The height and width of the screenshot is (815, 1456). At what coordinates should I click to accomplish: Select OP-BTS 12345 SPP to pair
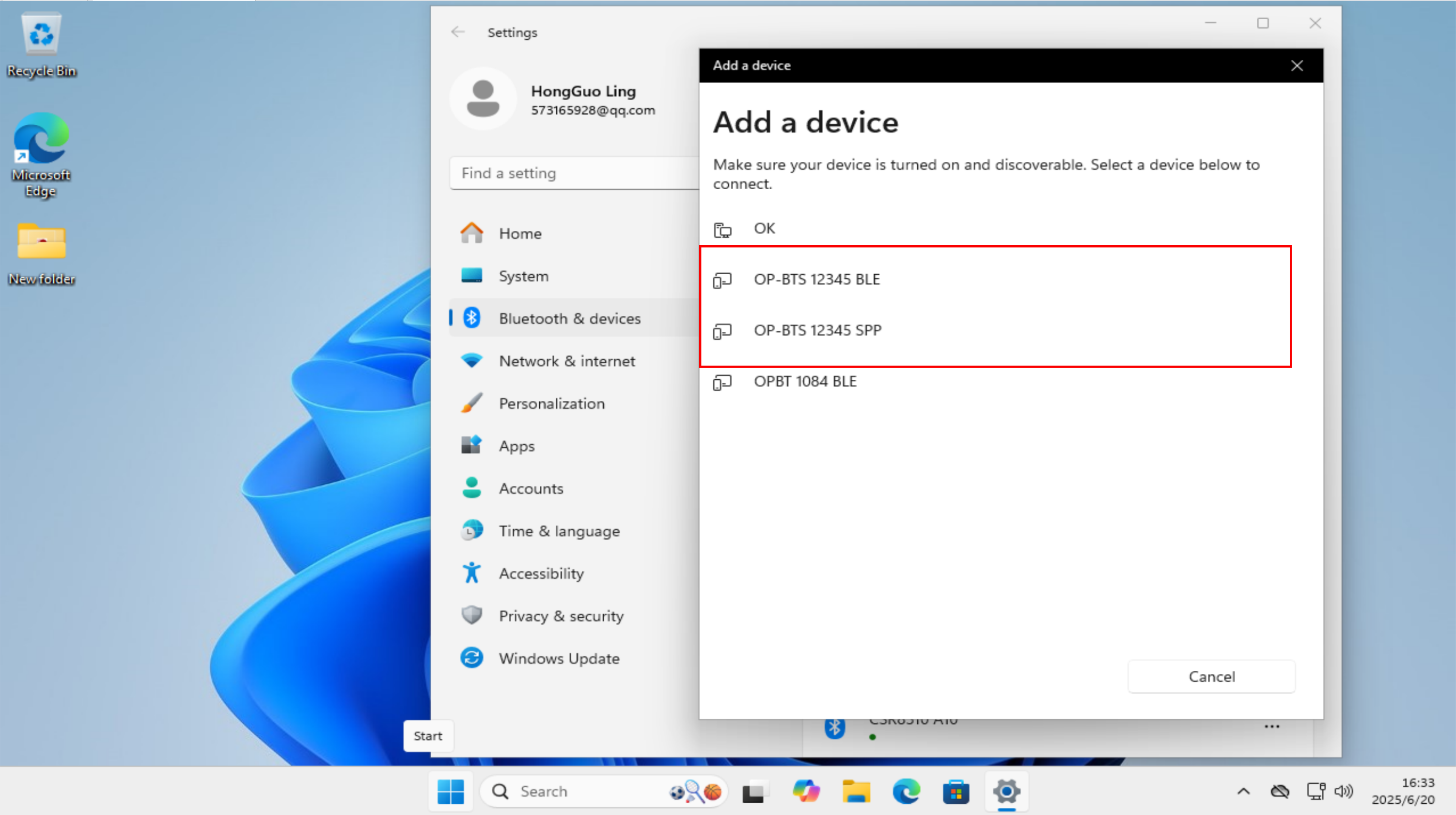(818, 329)
